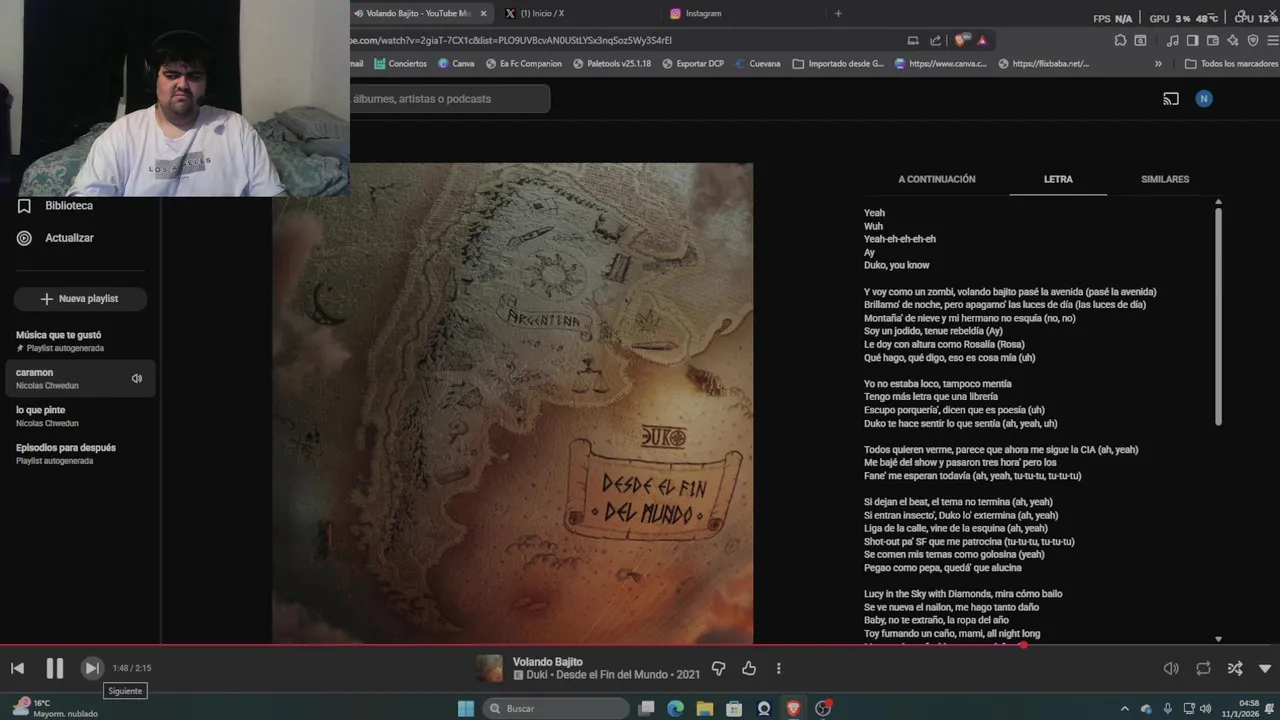Image resolution: width=1280 pixels, height=720 pixels.
Task: Open the Windows Start menu
Action: (466, 708)
